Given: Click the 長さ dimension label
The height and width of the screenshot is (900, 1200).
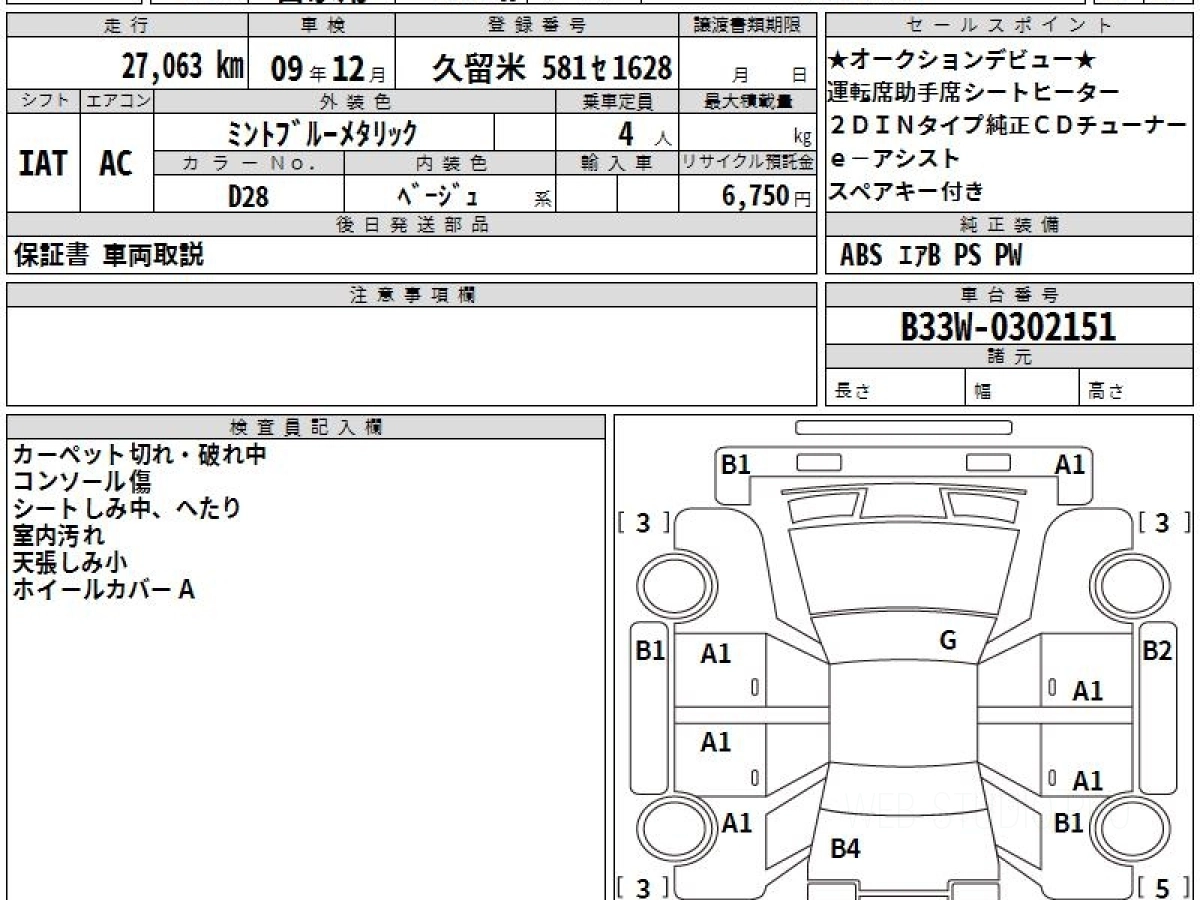Looking at the screenshot, I should tap(853, 392).
